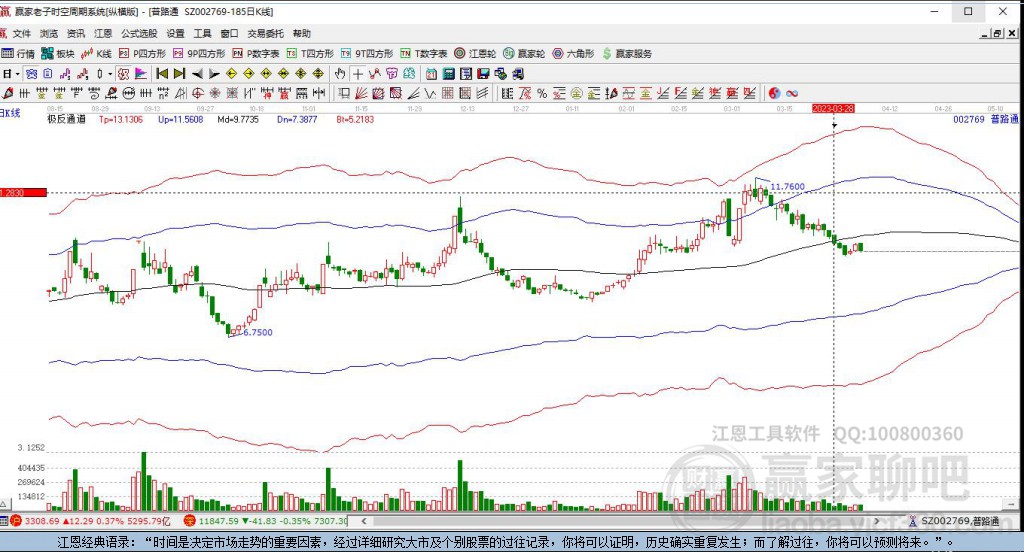
Task: Click the first yellow diamond arrow icon
Action: (x=231, y=74)
